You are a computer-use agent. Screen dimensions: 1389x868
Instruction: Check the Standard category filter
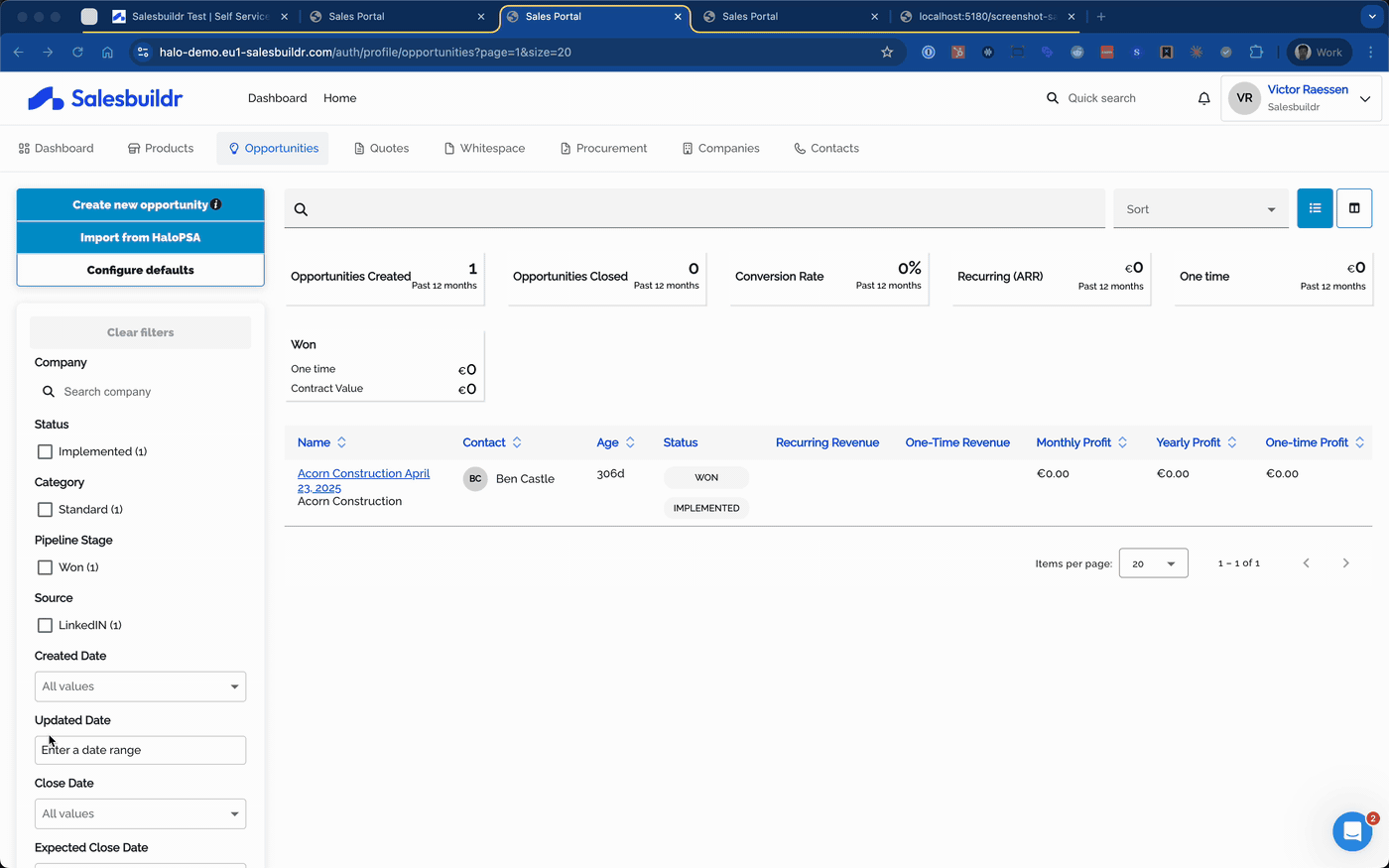(45, 509)
